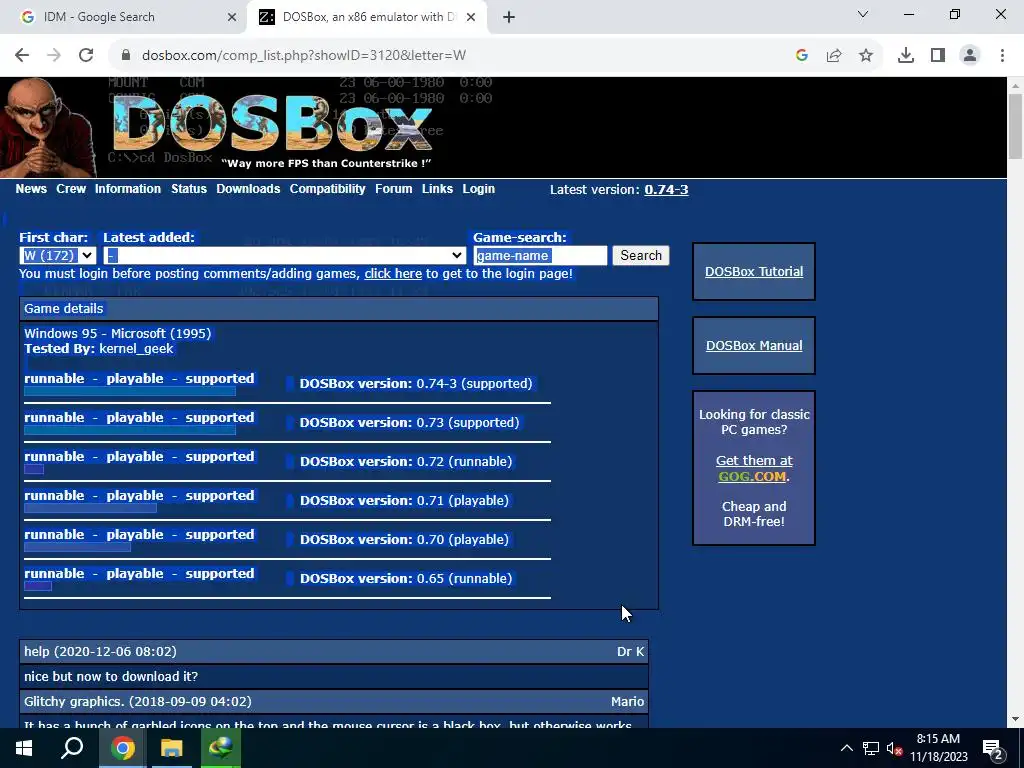Viewport: 1024px width, 768px height.
Task: Select the DOSBox x86 emulator tab
Action: click(x=366, y=17)
